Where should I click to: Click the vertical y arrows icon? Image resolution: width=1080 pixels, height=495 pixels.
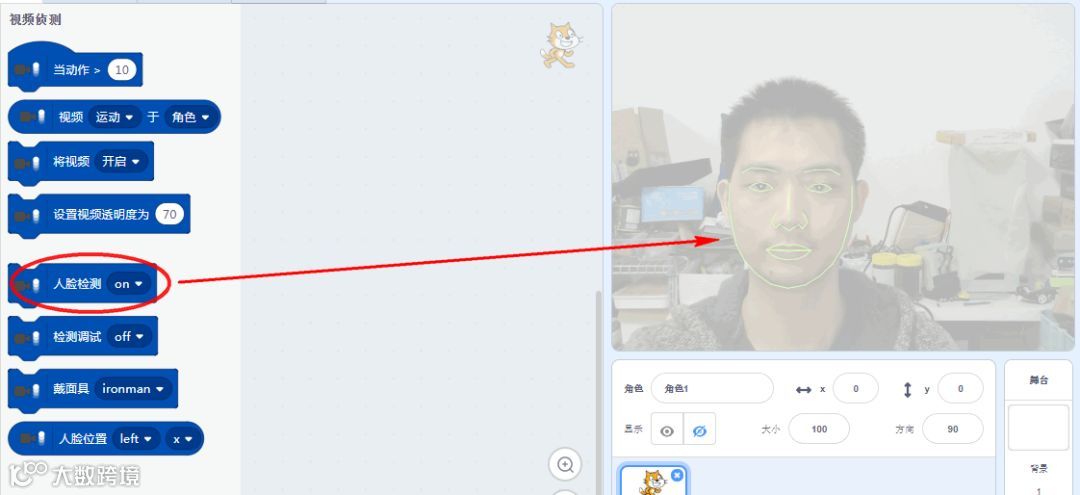(907, 390)
